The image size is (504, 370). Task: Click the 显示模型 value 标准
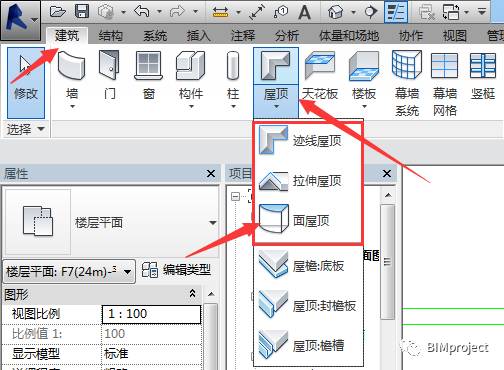(151, 353)
